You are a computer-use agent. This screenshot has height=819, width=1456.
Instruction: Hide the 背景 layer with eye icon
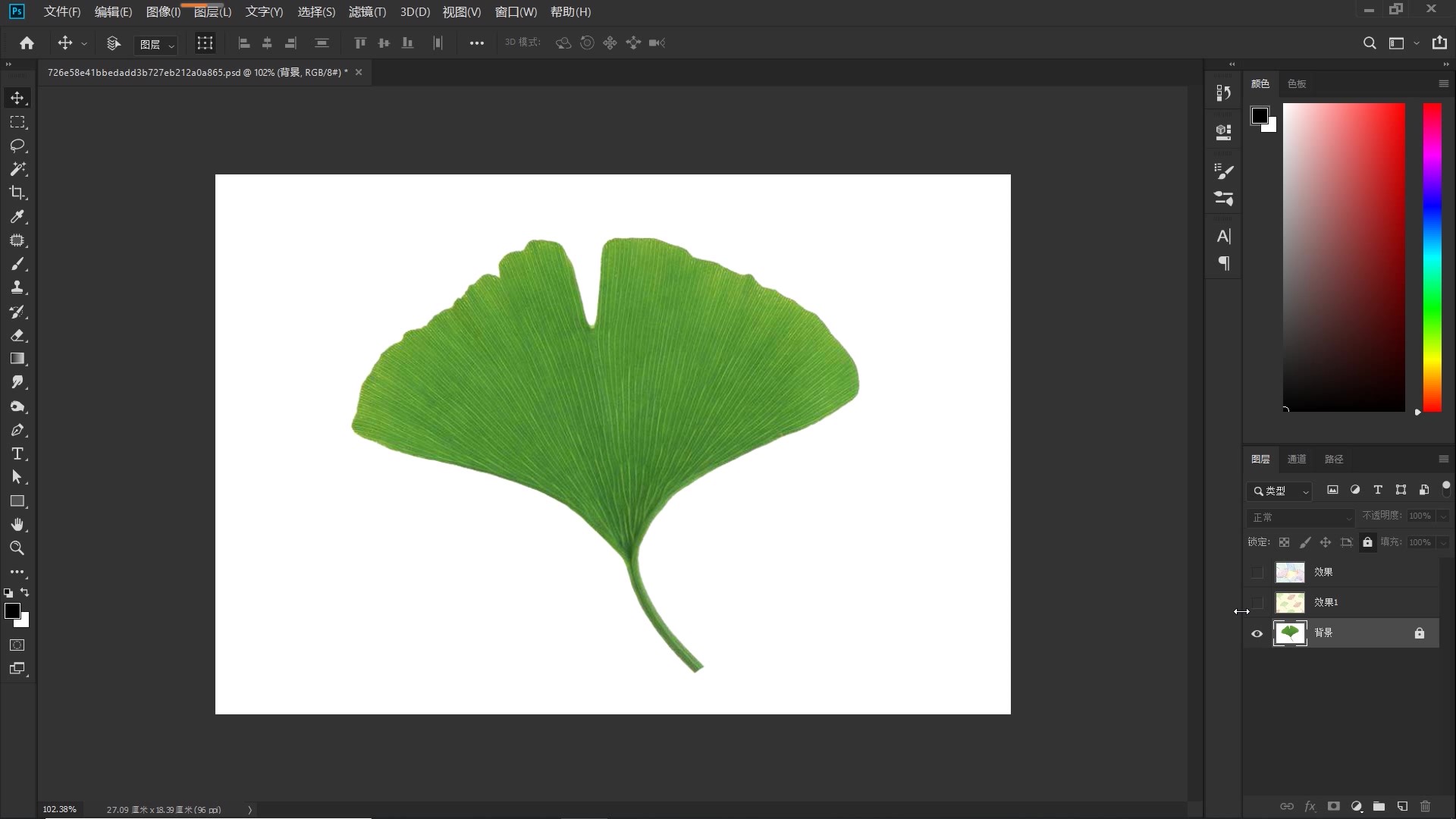tap(1257, 633)
